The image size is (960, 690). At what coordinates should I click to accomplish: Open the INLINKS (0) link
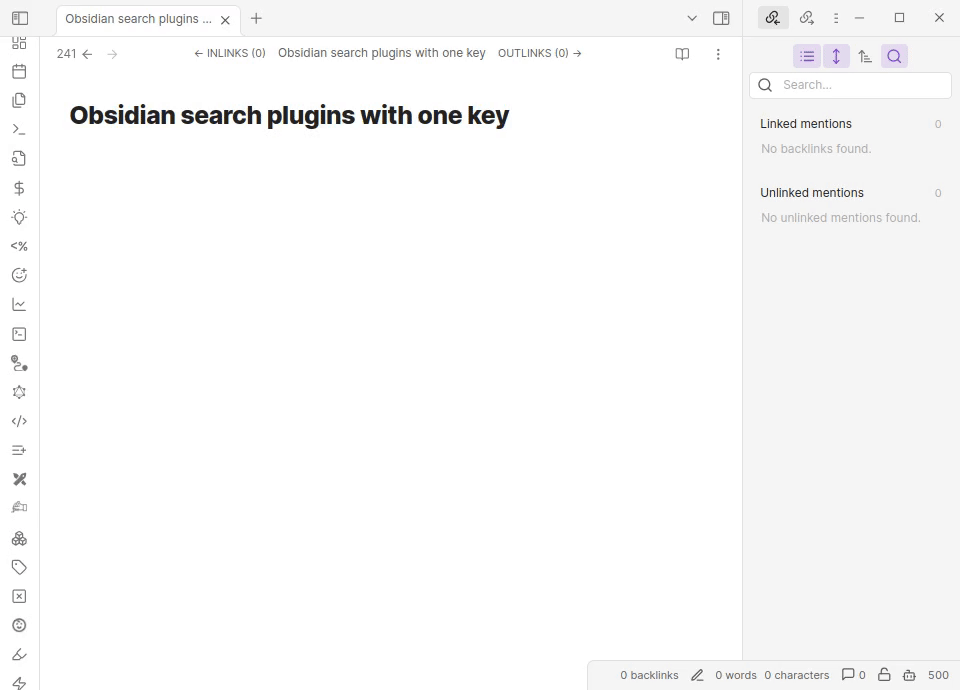230,53
